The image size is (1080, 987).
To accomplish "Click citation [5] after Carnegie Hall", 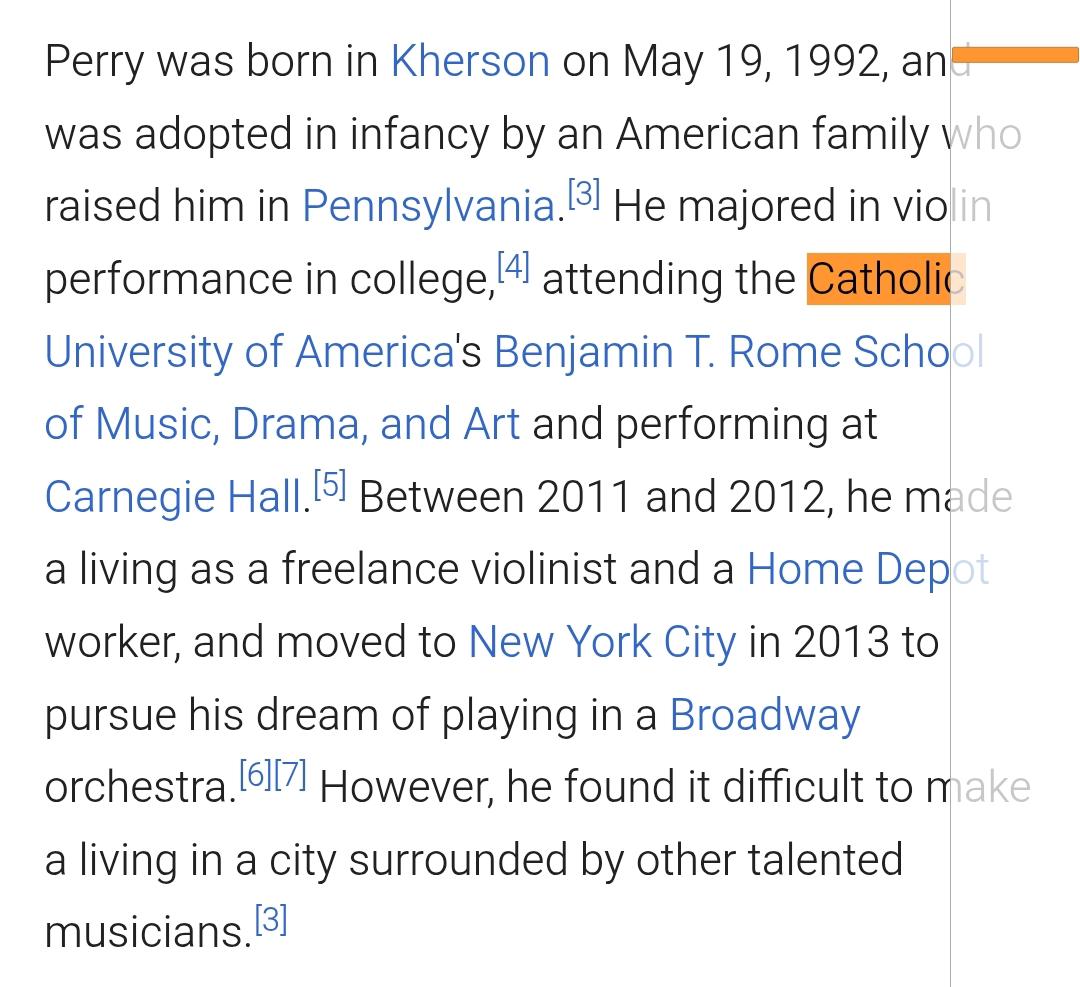I will point(329,485).
